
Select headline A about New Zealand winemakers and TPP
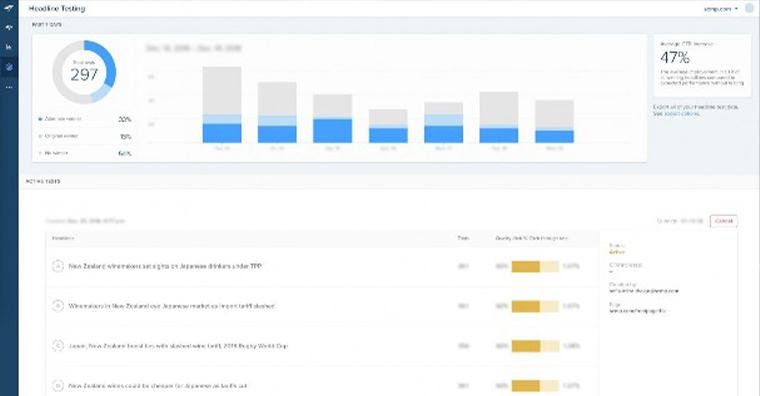[x=165, y=266]
